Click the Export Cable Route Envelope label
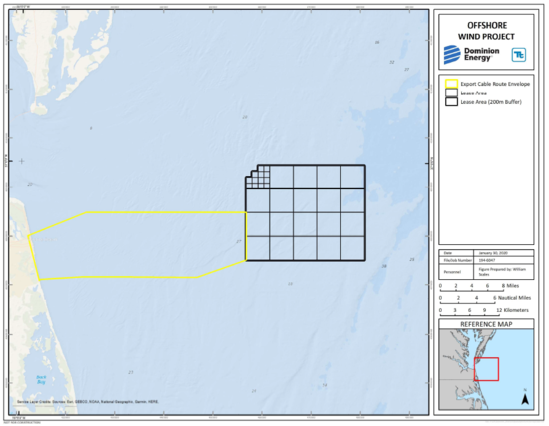Image resolution: width=549 pixels, height=426 pixels. [x=495, y=84]
